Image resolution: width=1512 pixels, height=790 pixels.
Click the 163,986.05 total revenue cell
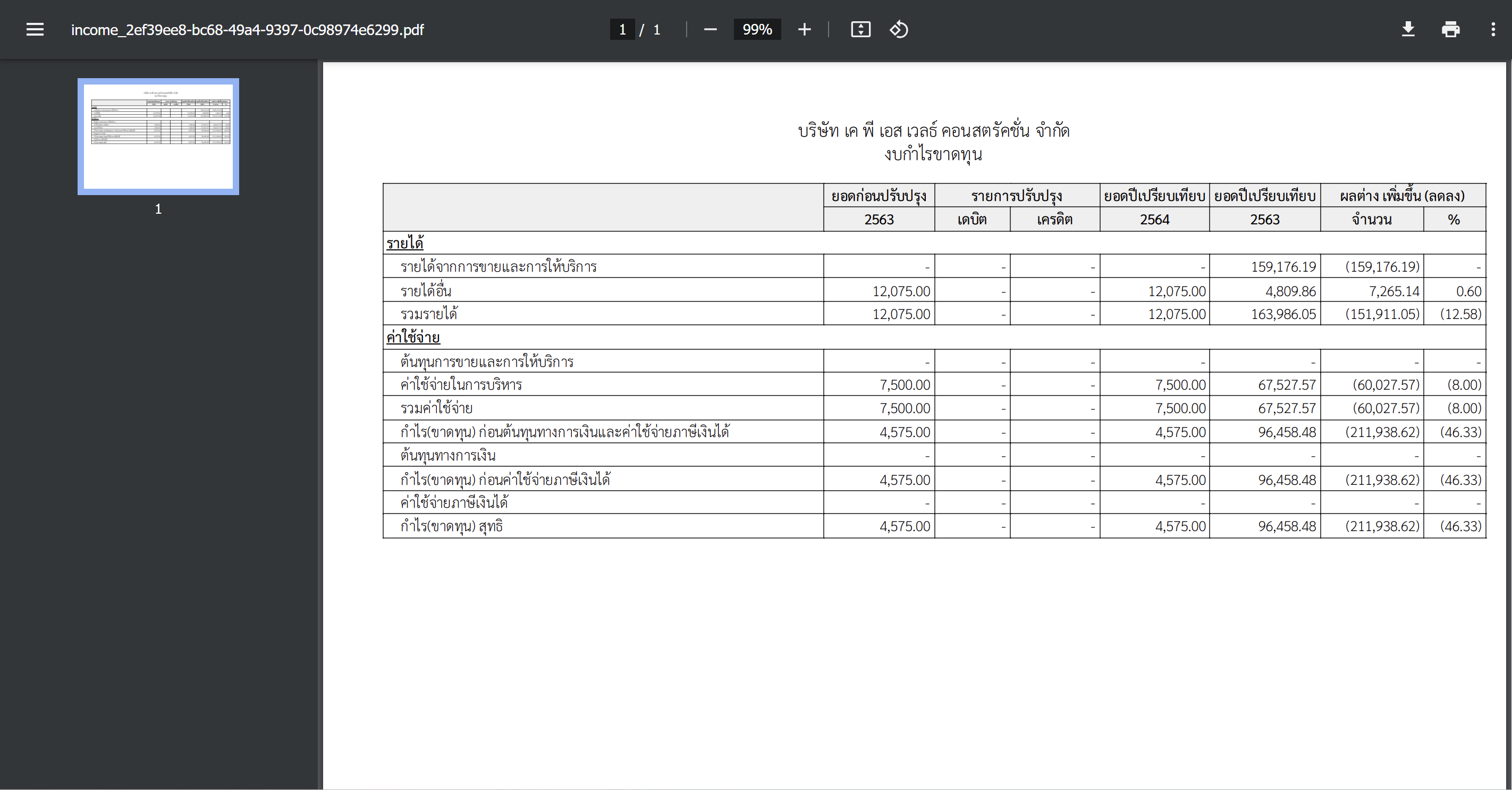1283,314
